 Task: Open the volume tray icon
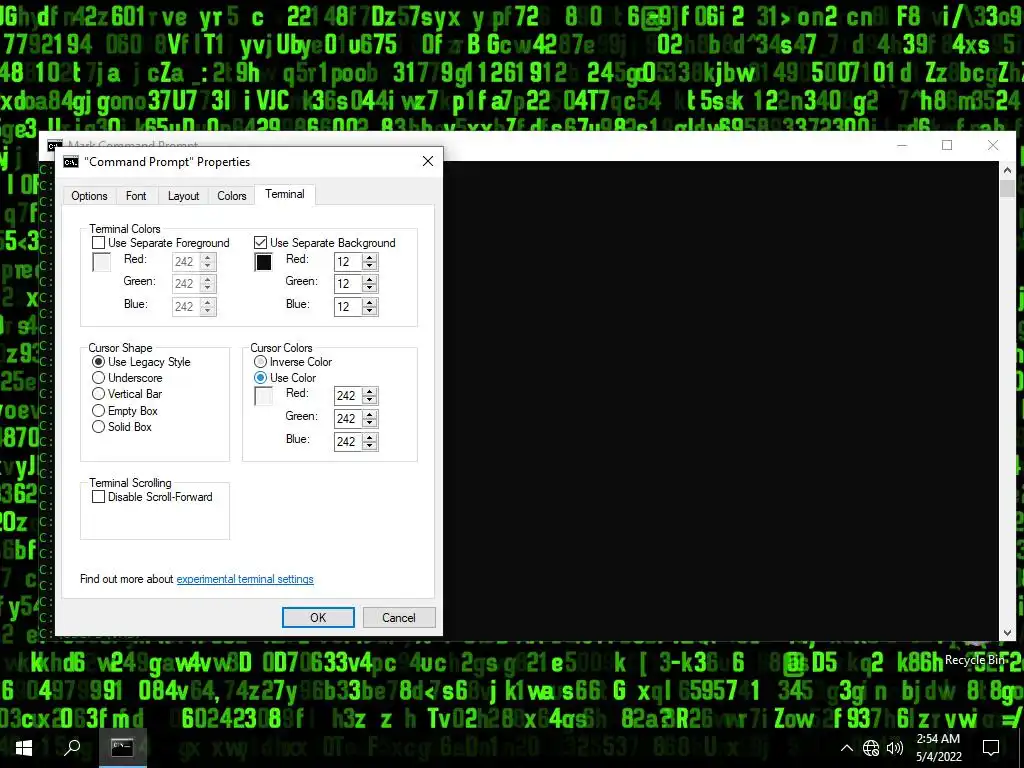[895, 748]
